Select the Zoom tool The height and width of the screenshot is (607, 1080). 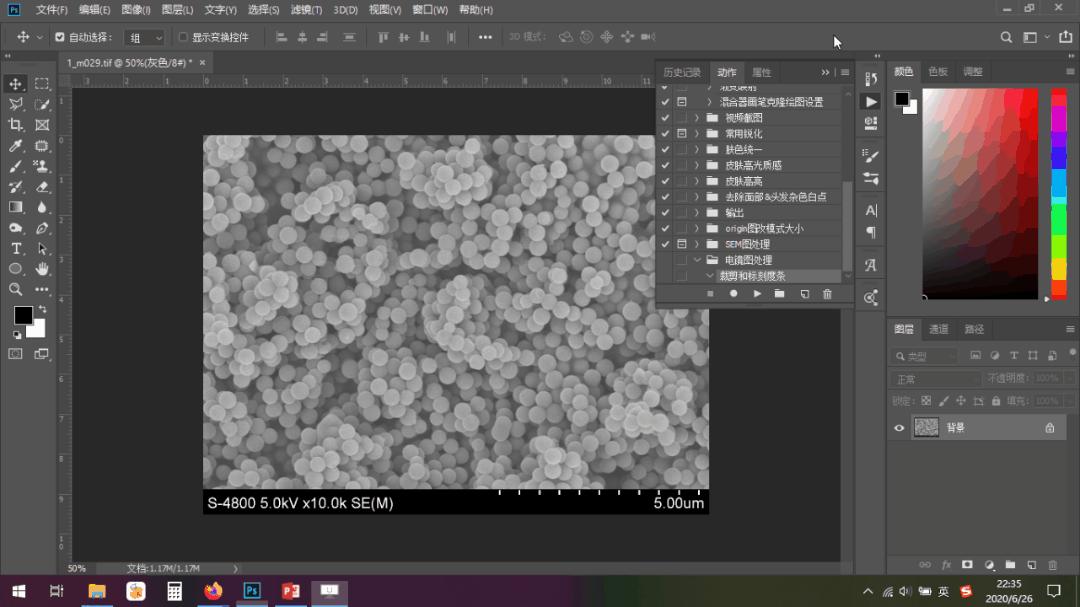tap(15, 289)
